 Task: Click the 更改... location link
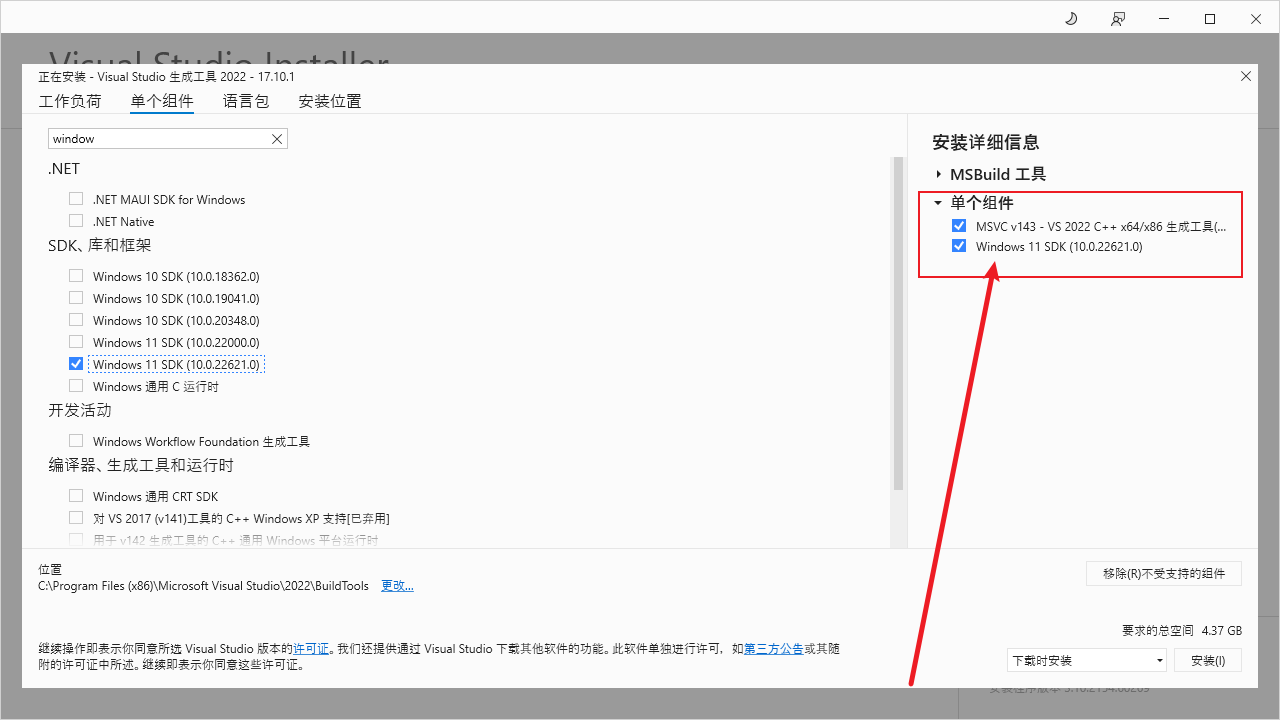397,586
